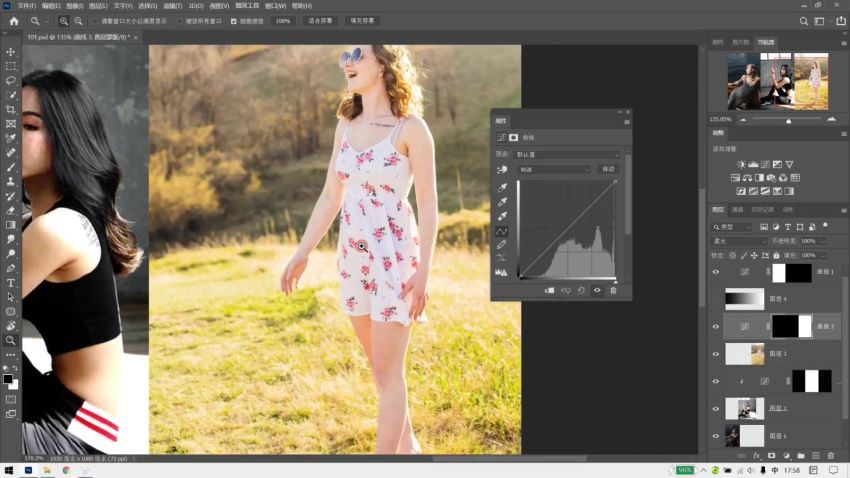Viewport: 850px width, 478px height.
Task: Select the Crop tool
Action: tap(10, 109)
